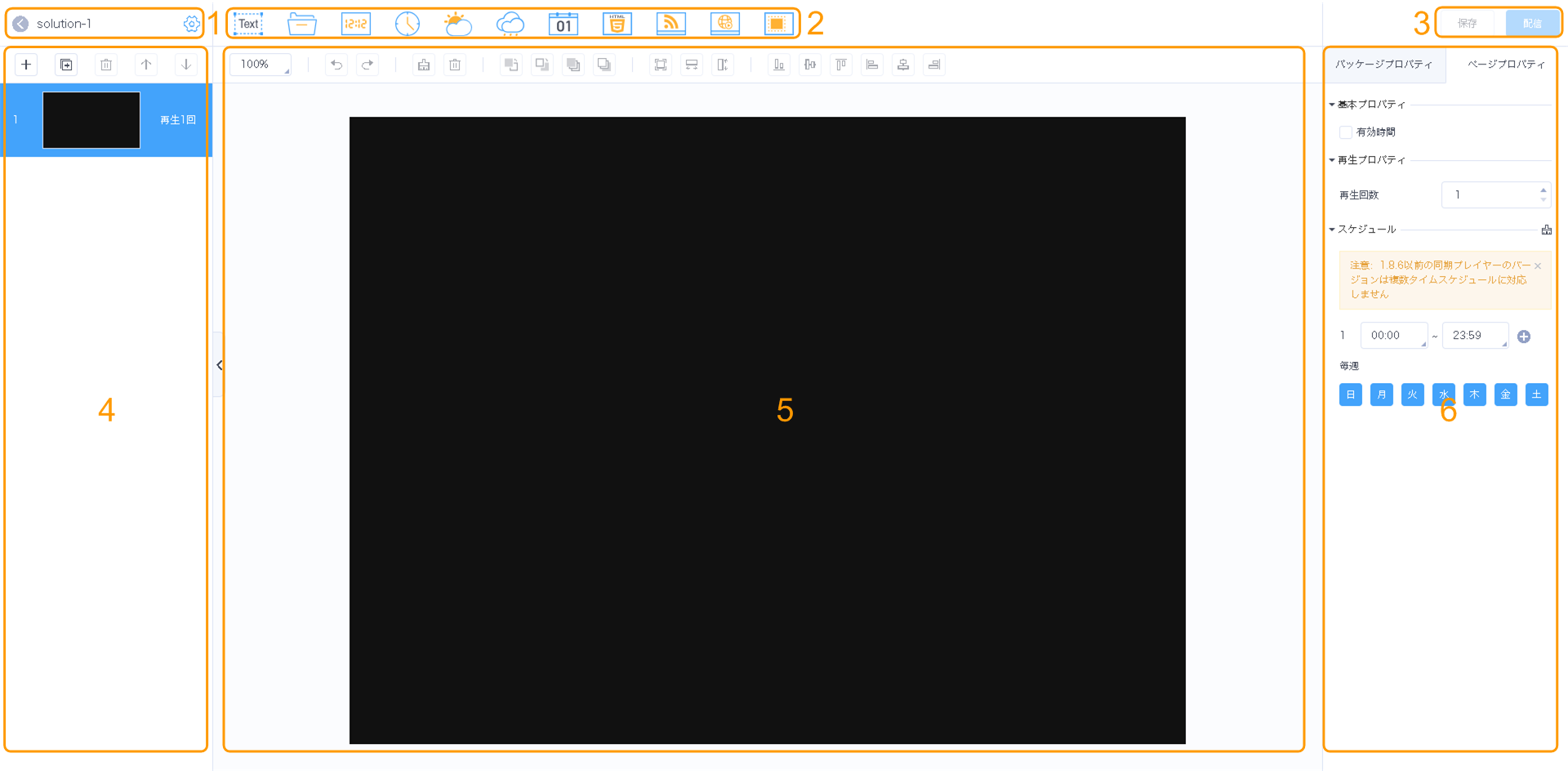The height and width of the screenshot is (771, 1568).
Task: Open the media folder widget
Action: coord(302,24)
